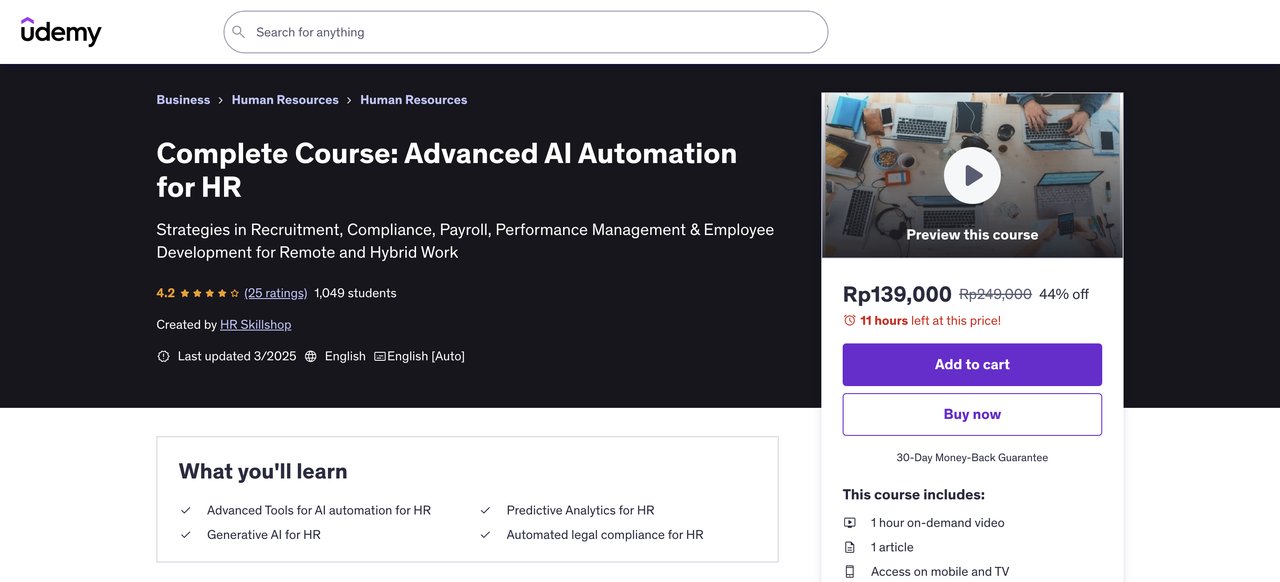Click the mobile device icon
Viewport: 1280px width, 582px height.
850,572
